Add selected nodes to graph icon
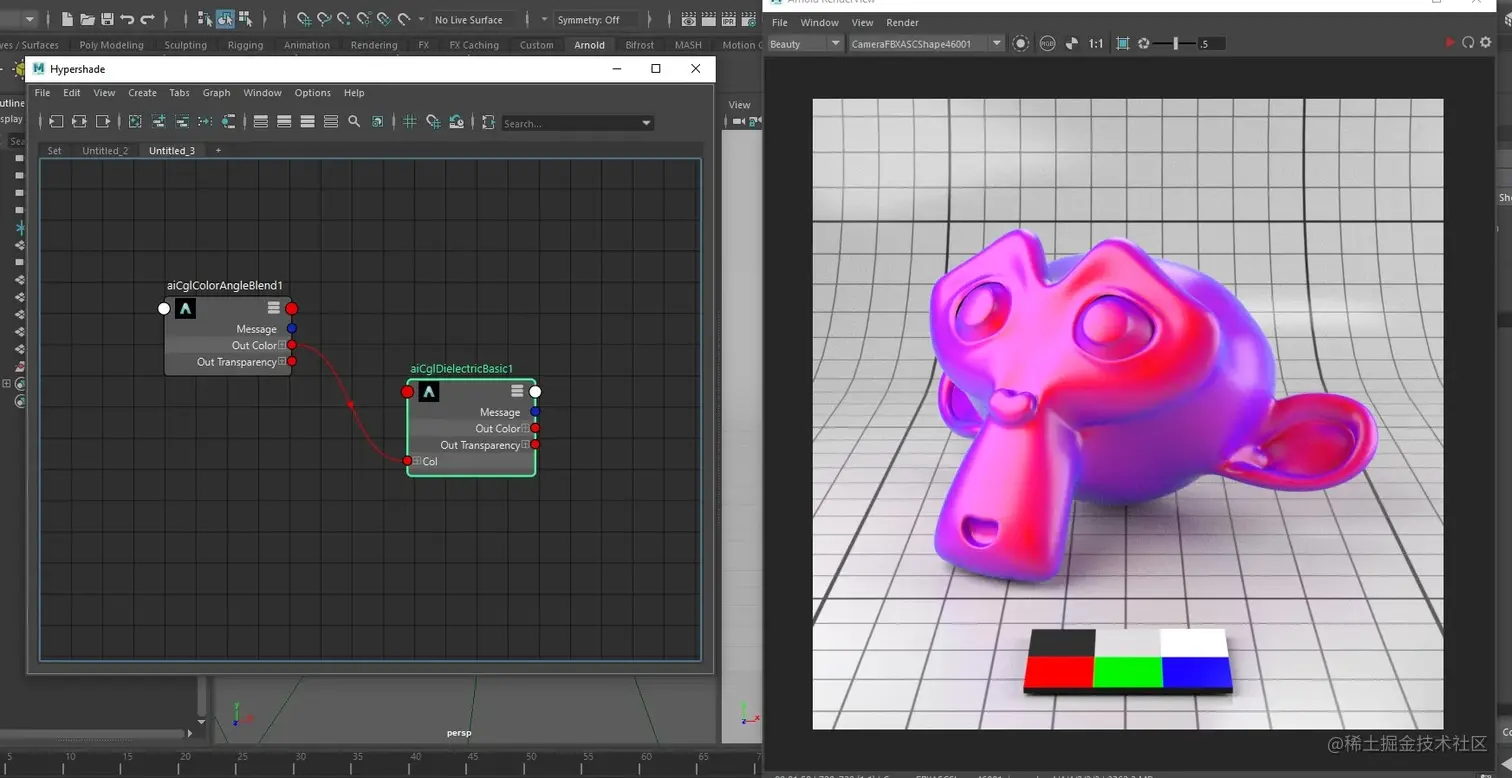This screenshot has height=778, width=1512. click(158, 122)
